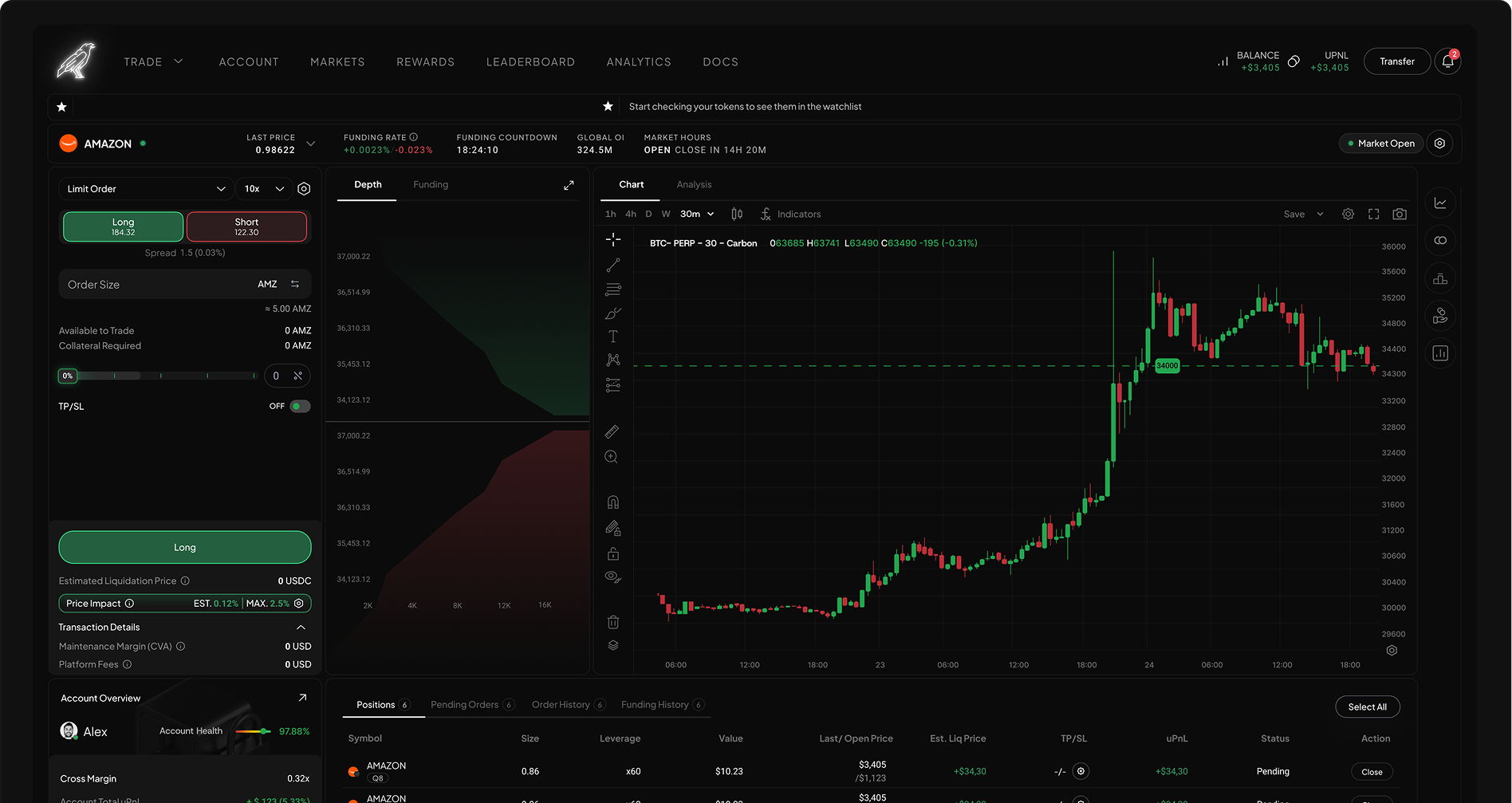Image resolution: width=1512 pixels, height=803 pixels.
Task: Click the raven logo icon
Action: click(x=76, y=61)
